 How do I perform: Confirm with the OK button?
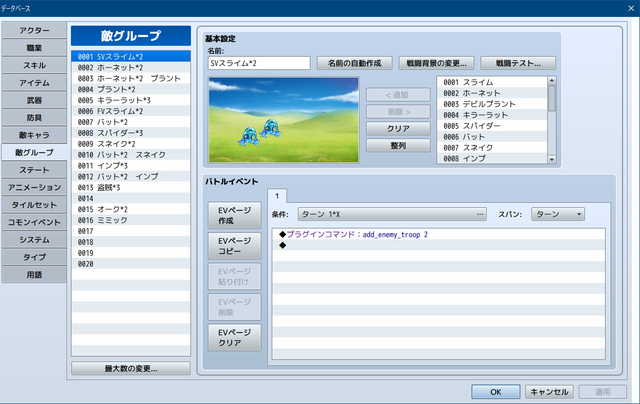point(496,392)
